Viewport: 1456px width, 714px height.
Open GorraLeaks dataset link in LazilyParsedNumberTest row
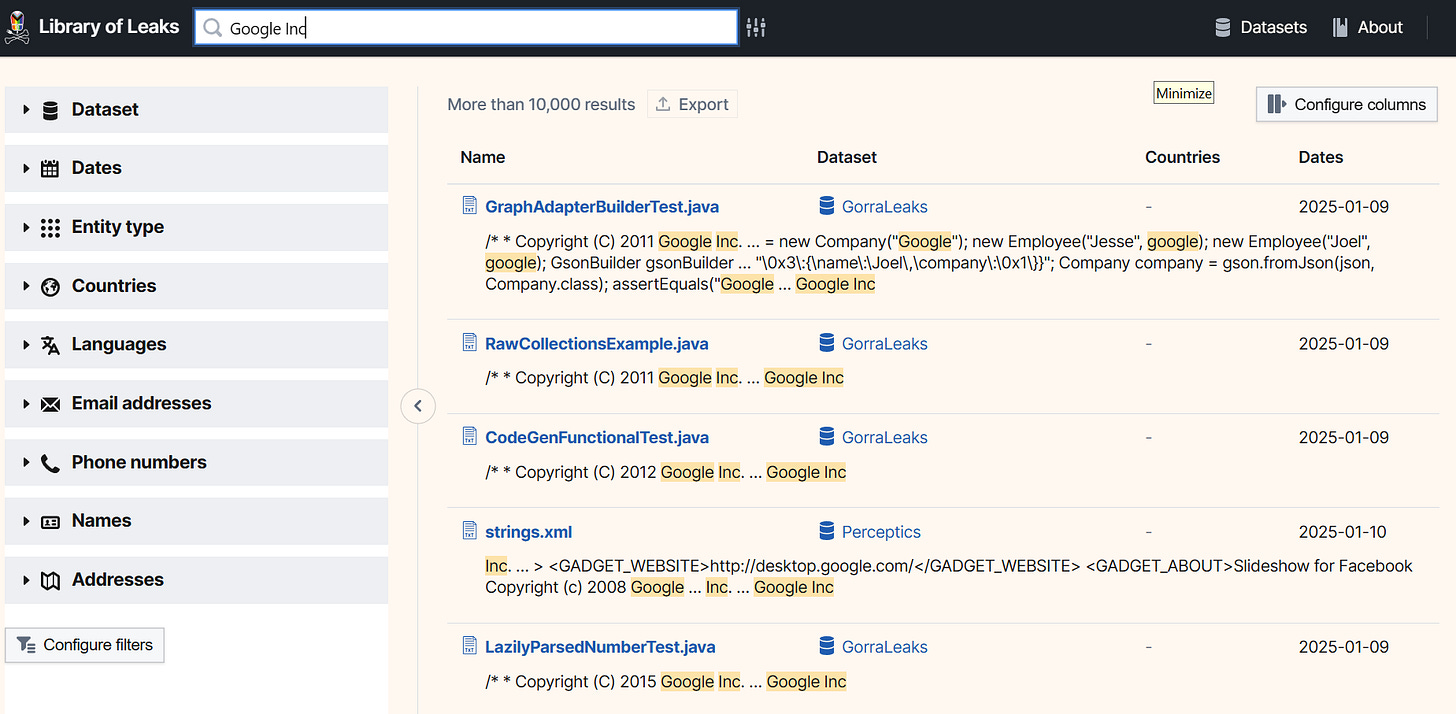coord(884,647)
